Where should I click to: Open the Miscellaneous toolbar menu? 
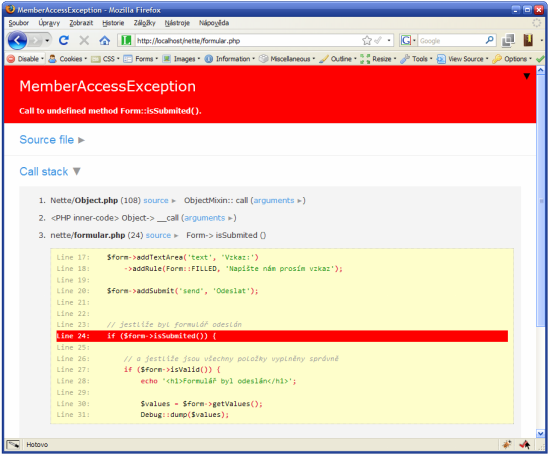287,59
